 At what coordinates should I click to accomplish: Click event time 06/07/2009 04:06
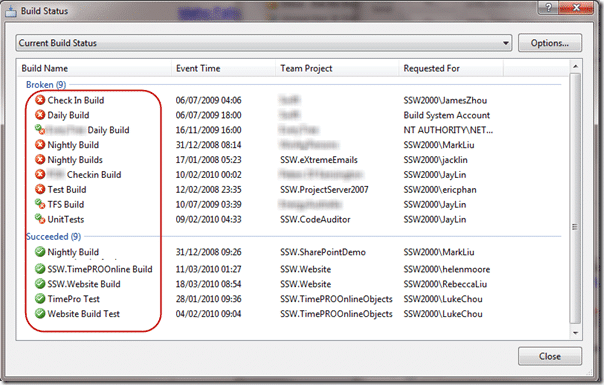[208, 100]
